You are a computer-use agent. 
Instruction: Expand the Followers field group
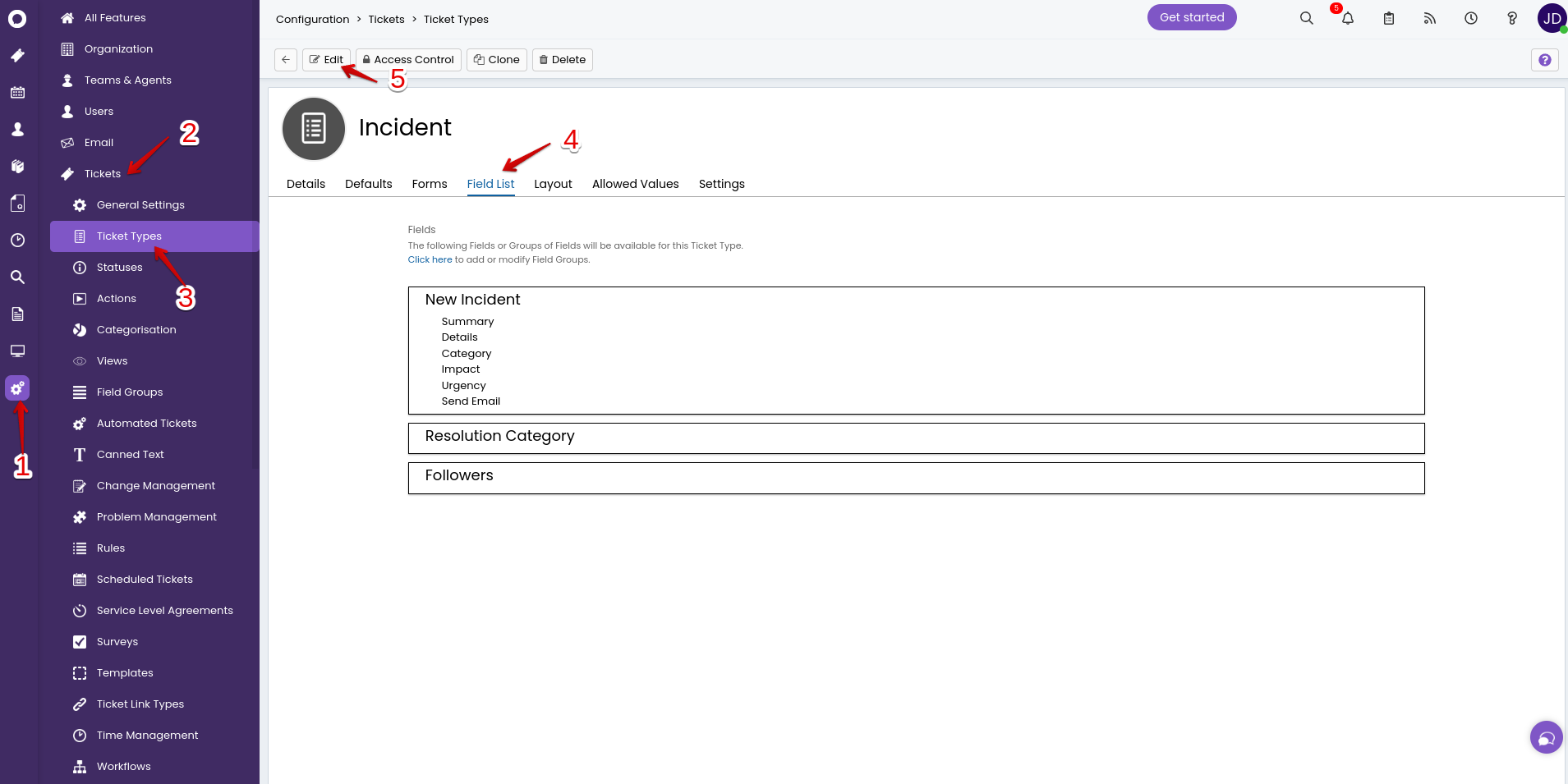point(459,476)
